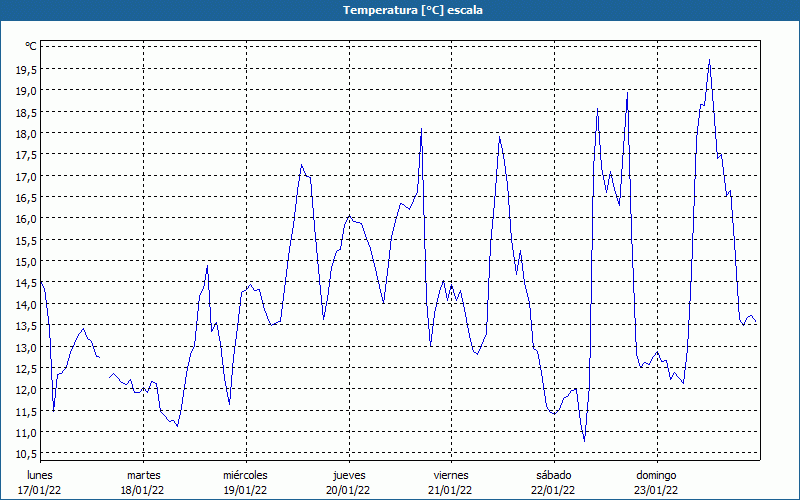
Task: Click the 13,0 axis value
Action: click(26, 348)
